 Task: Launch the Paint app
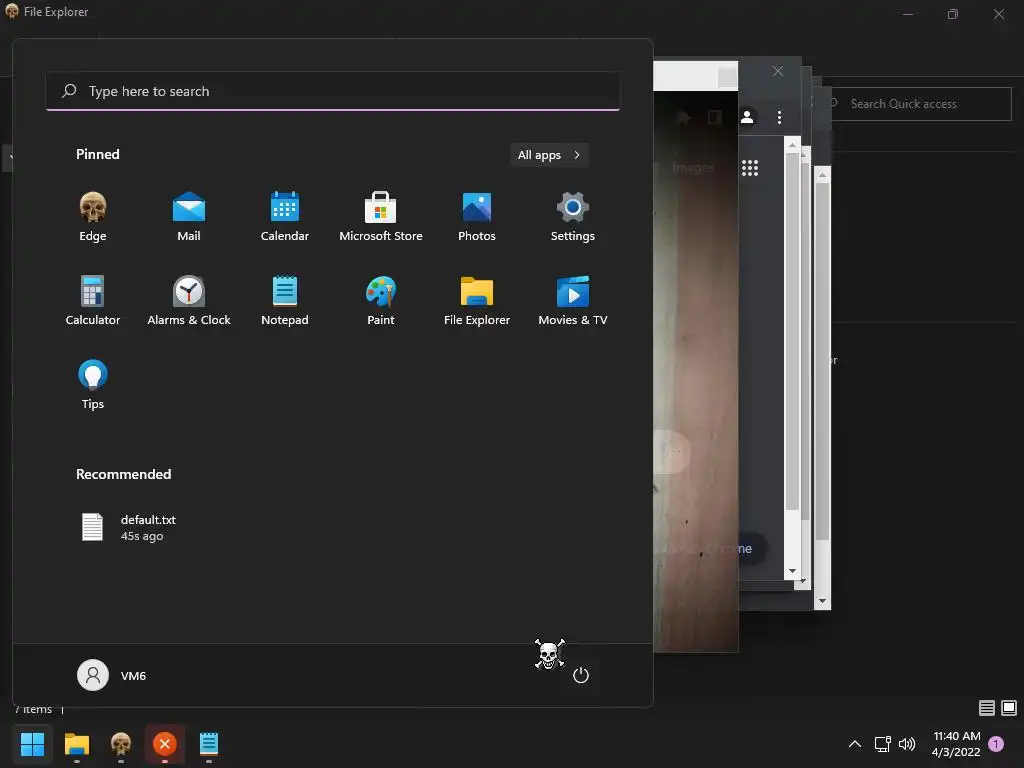pos(381,300)
